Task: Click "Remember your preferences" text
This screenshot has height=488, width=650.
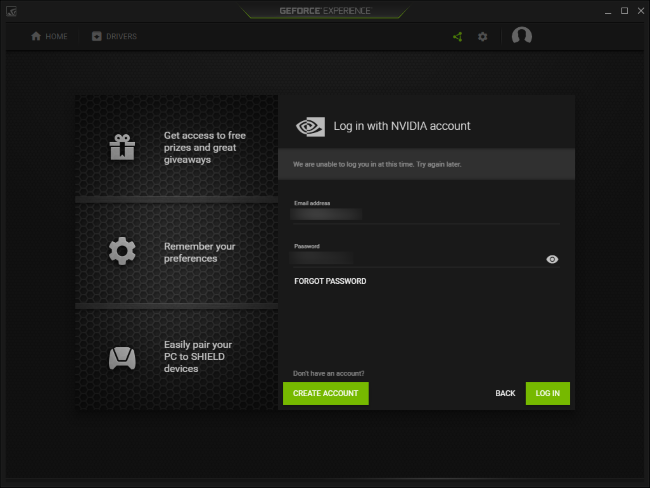Action: coord(199,252)
